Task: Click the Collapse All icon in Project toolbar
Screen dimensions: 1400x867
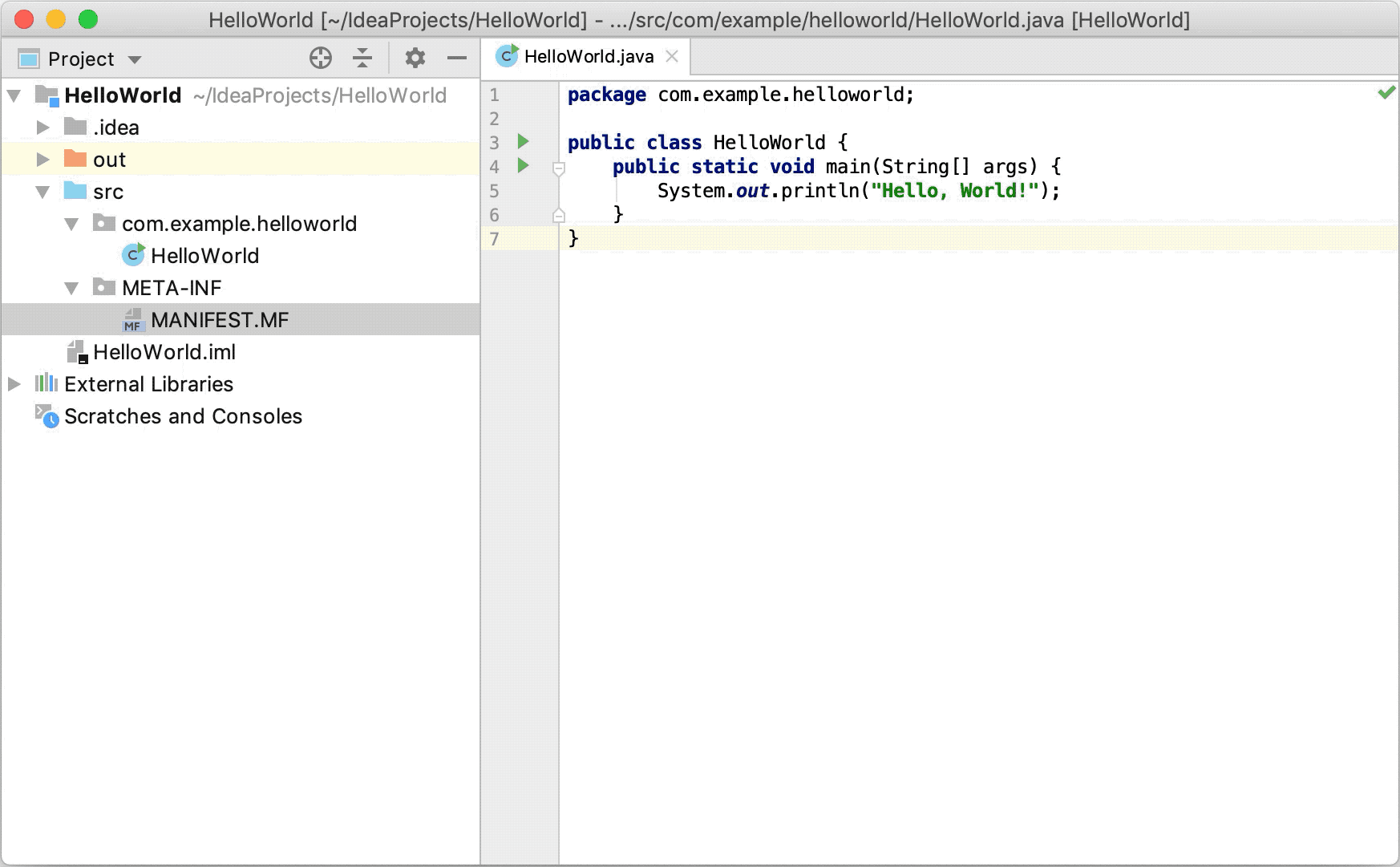Action: point(364,58)
